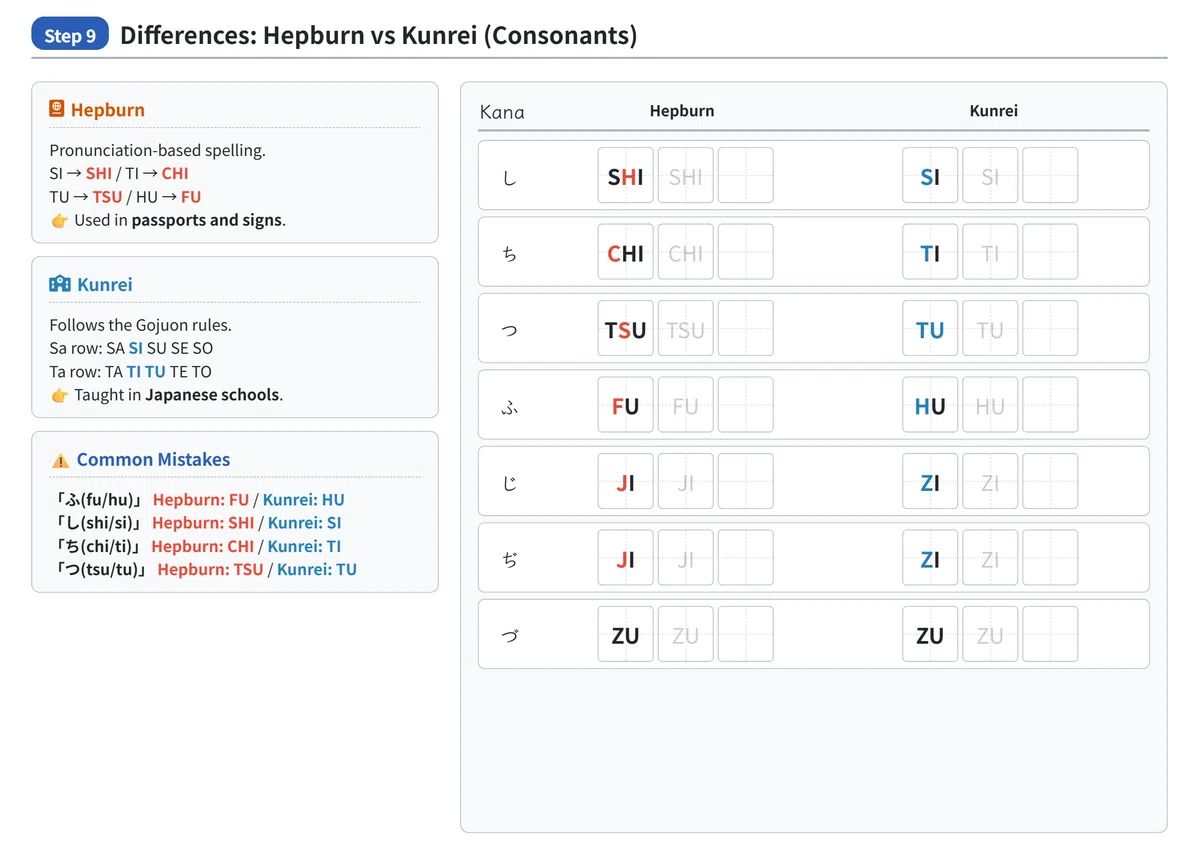Click the 'Kana' column header

[x=502, y=112]
